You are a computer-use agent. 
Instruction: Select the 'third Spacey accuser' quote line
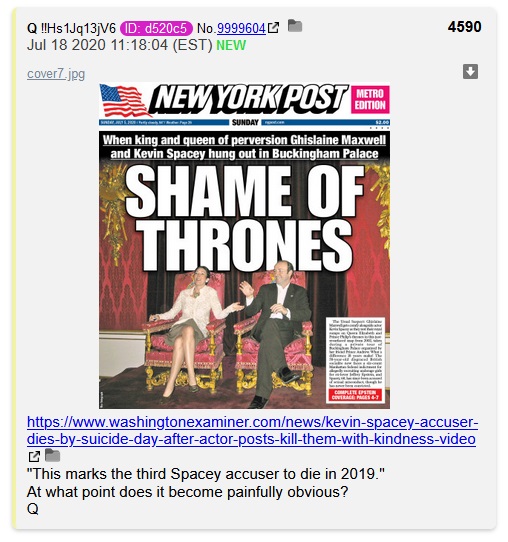pos(206,474)
